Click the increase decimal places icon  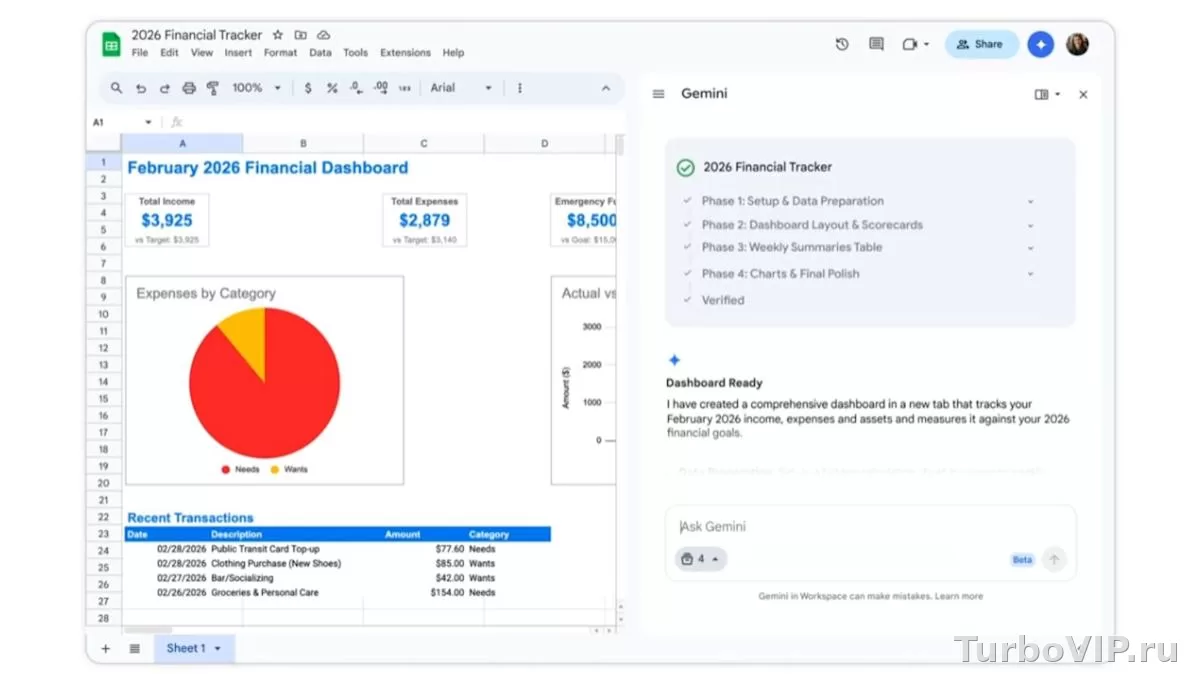[x=380, y=88]
